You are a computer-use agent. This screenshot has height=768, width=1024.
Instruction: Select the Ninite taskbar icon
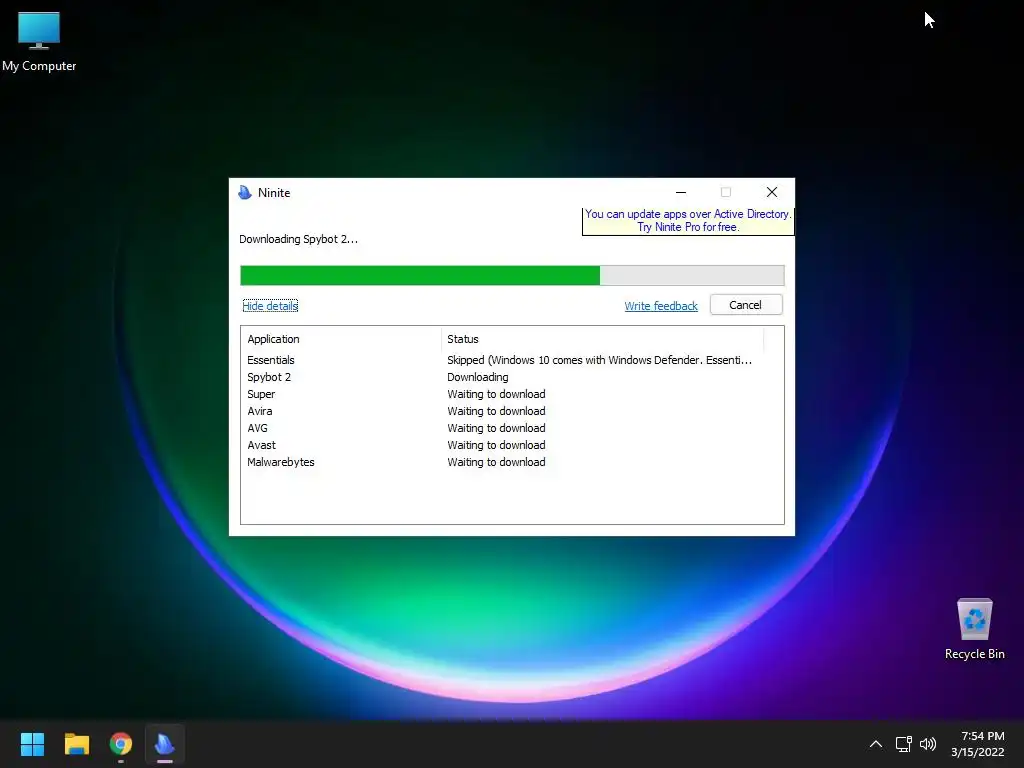[165, 744]
